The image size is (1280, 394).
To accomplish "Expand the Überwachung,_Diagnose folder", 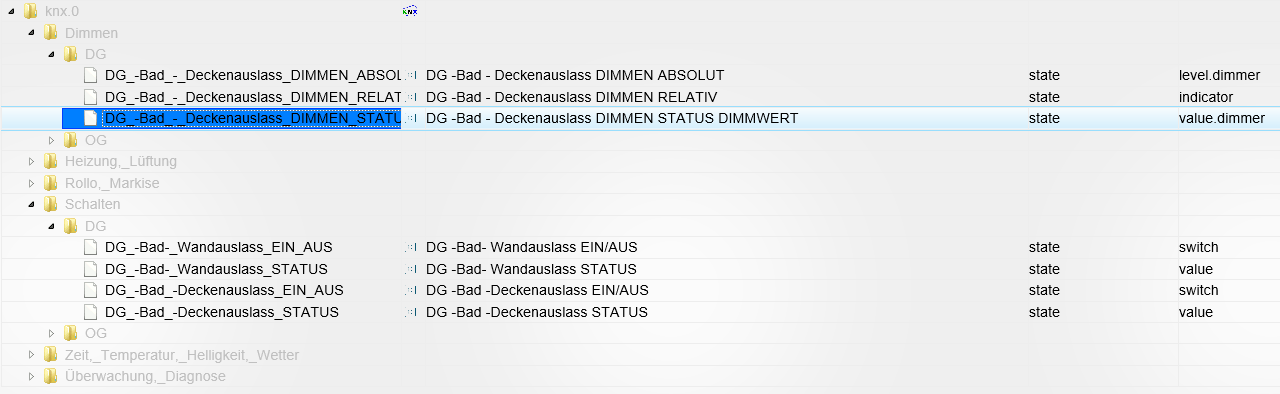I will click(x=32, y=376).
